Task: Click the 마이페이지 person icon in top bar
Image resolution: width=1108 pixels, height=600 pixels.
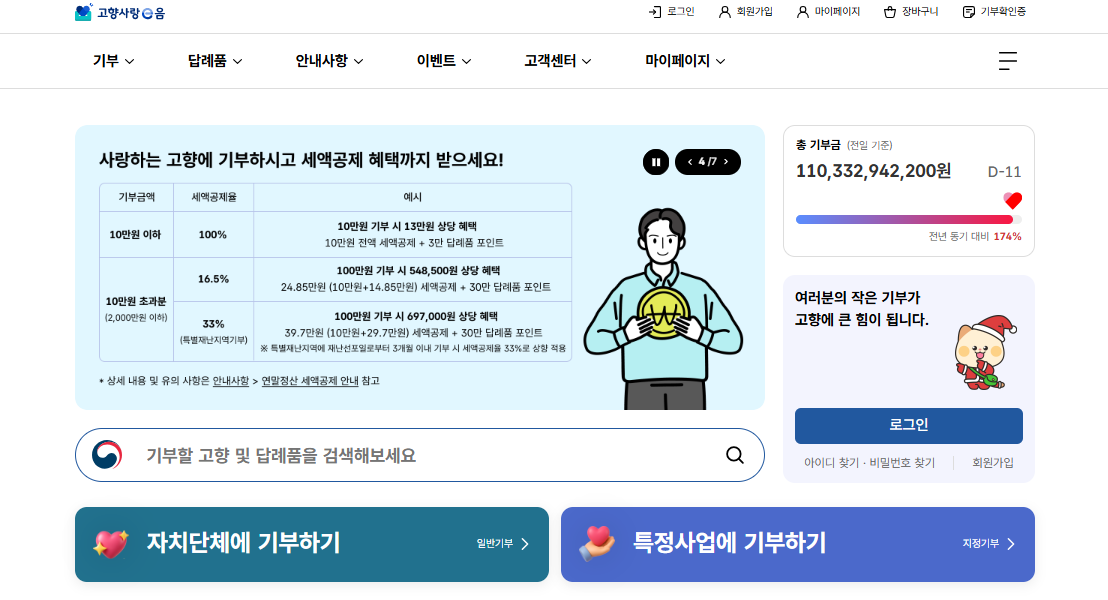Action: point(802,12)
